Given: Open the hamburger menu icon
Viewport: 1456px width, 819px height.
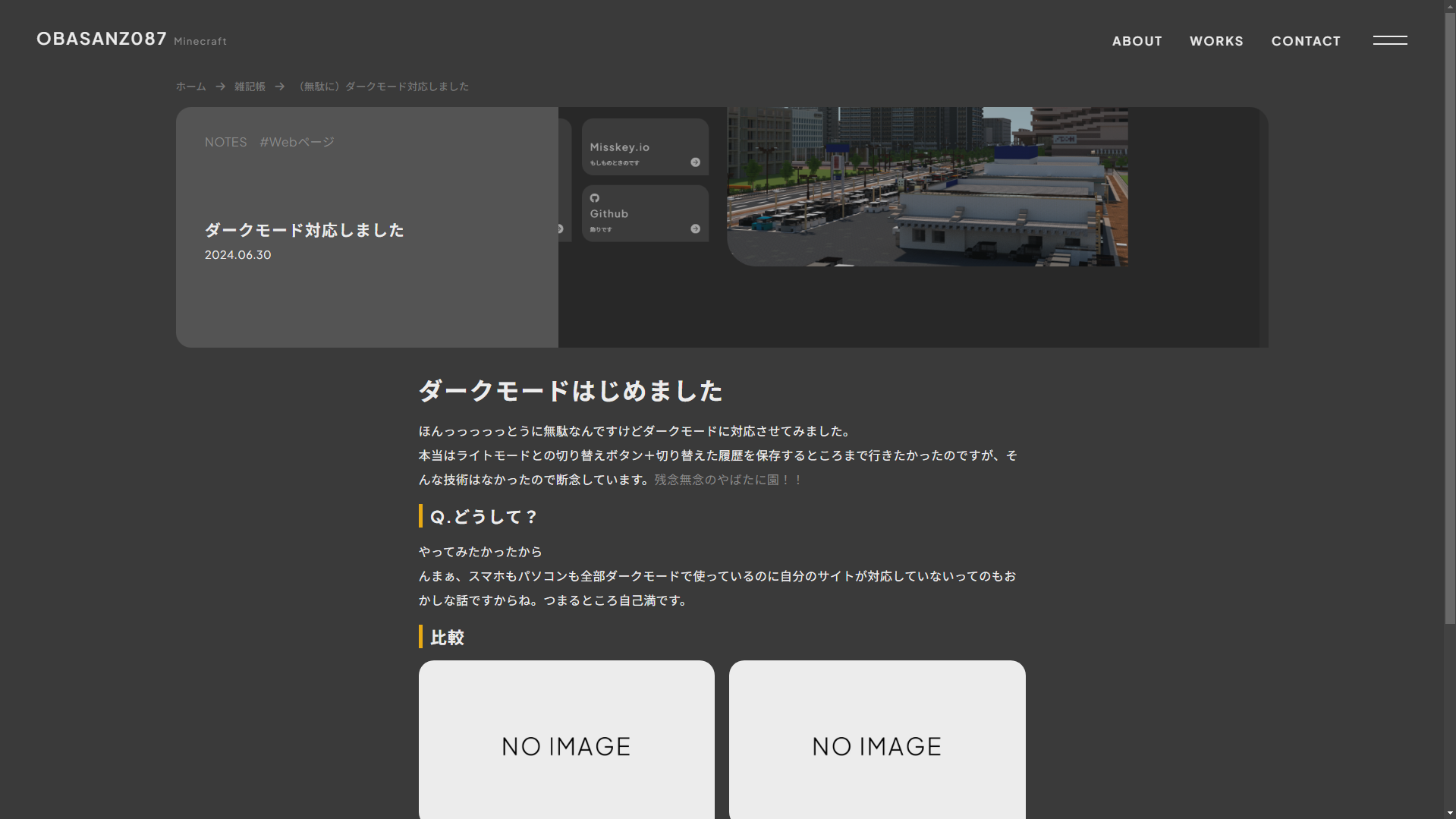Looking at the screenshot, I should pyautogui.click(x=1389, y=40).
